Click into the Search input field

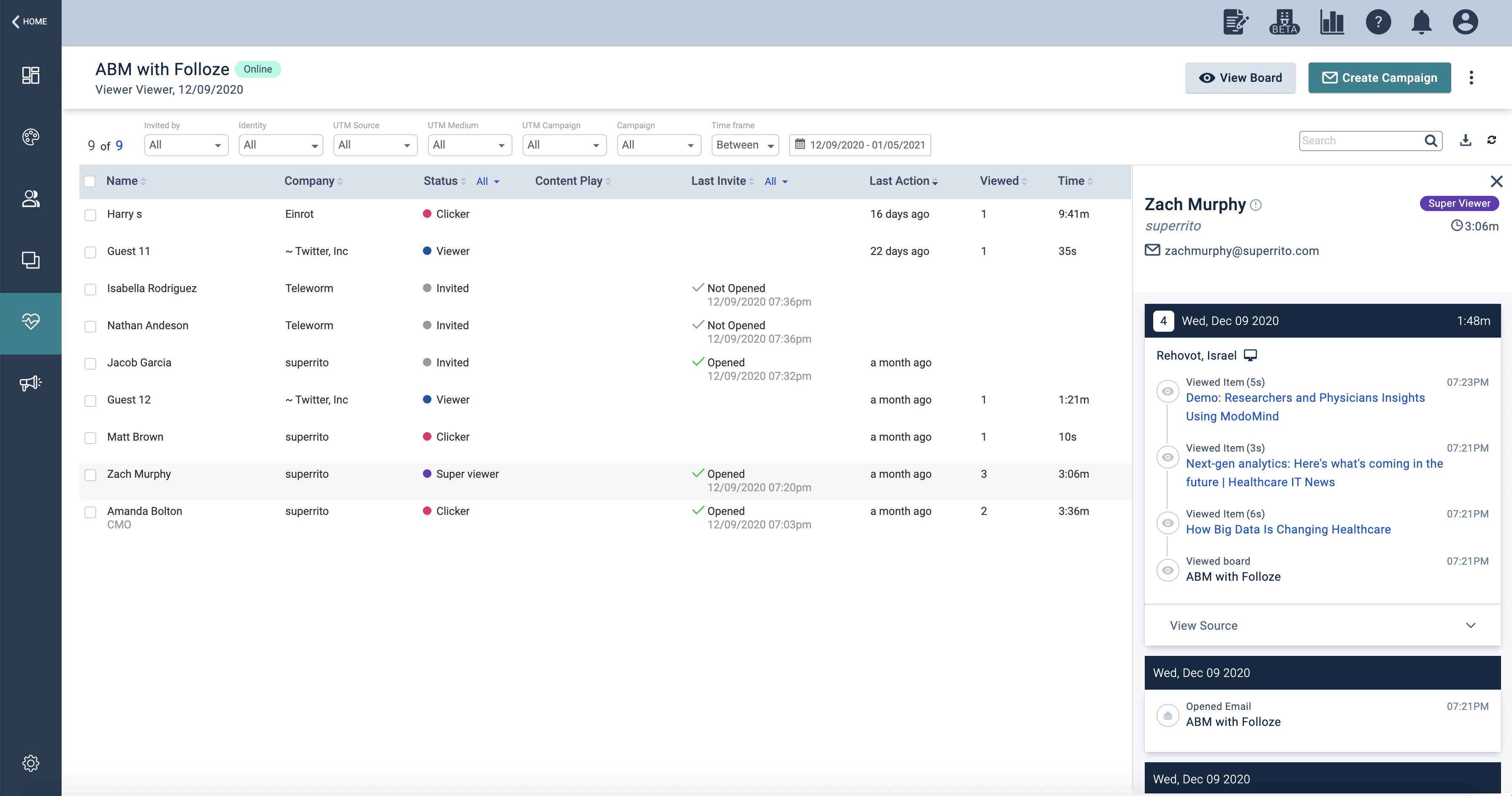[x=1360, y=141]
